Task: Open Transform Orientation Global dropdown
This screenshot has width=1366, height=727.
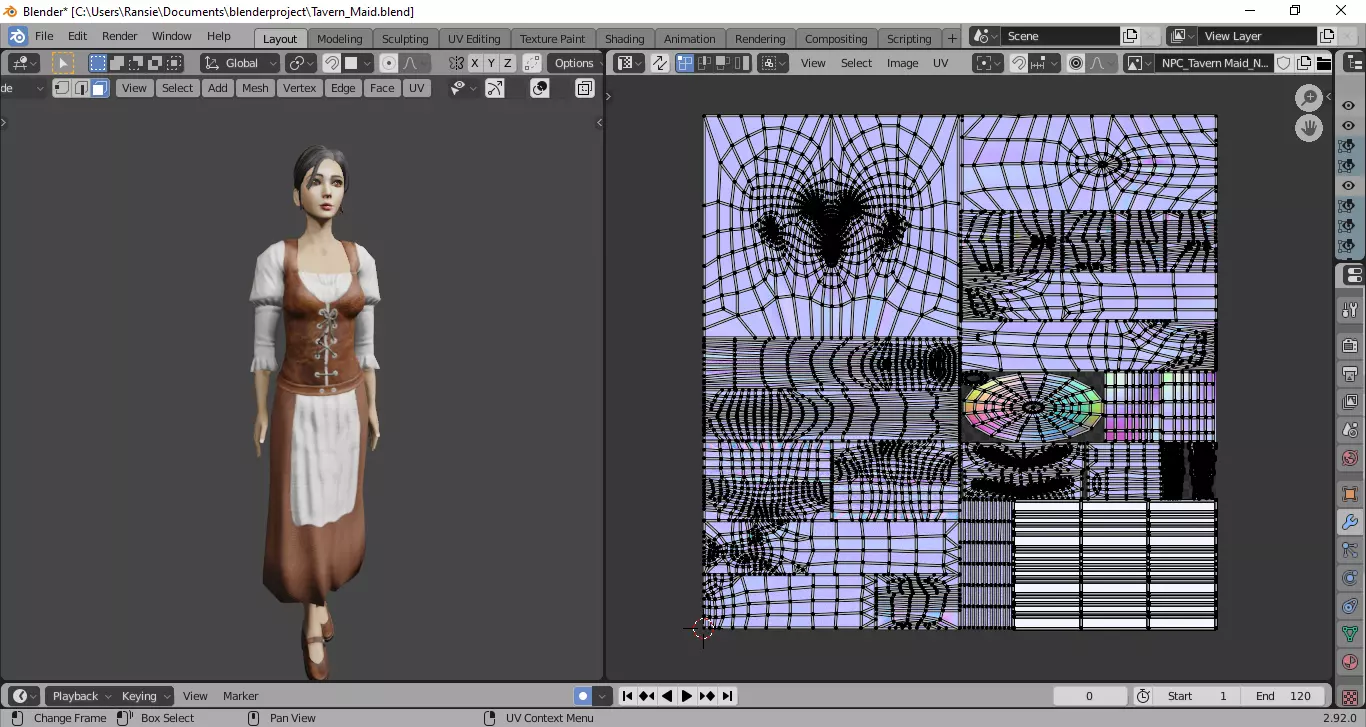Action: [x=240, y=63]
